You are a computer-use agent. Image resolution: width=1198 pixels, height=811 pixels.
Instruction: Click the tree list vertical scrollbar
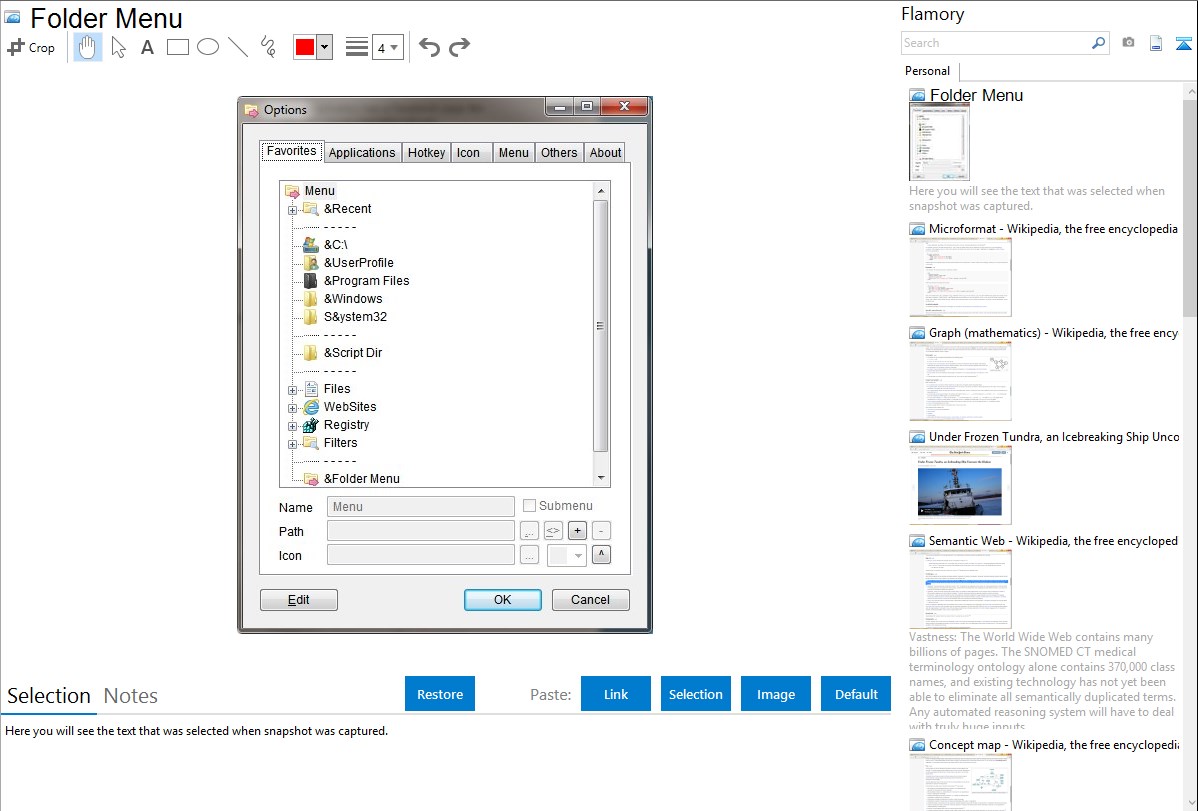pyautogui.click(x=601, y=333)
